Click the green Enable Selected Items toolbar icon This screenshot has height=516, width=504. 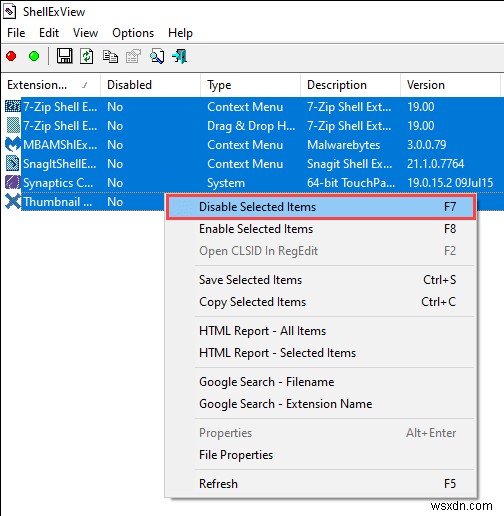click(x=34, y=56)
